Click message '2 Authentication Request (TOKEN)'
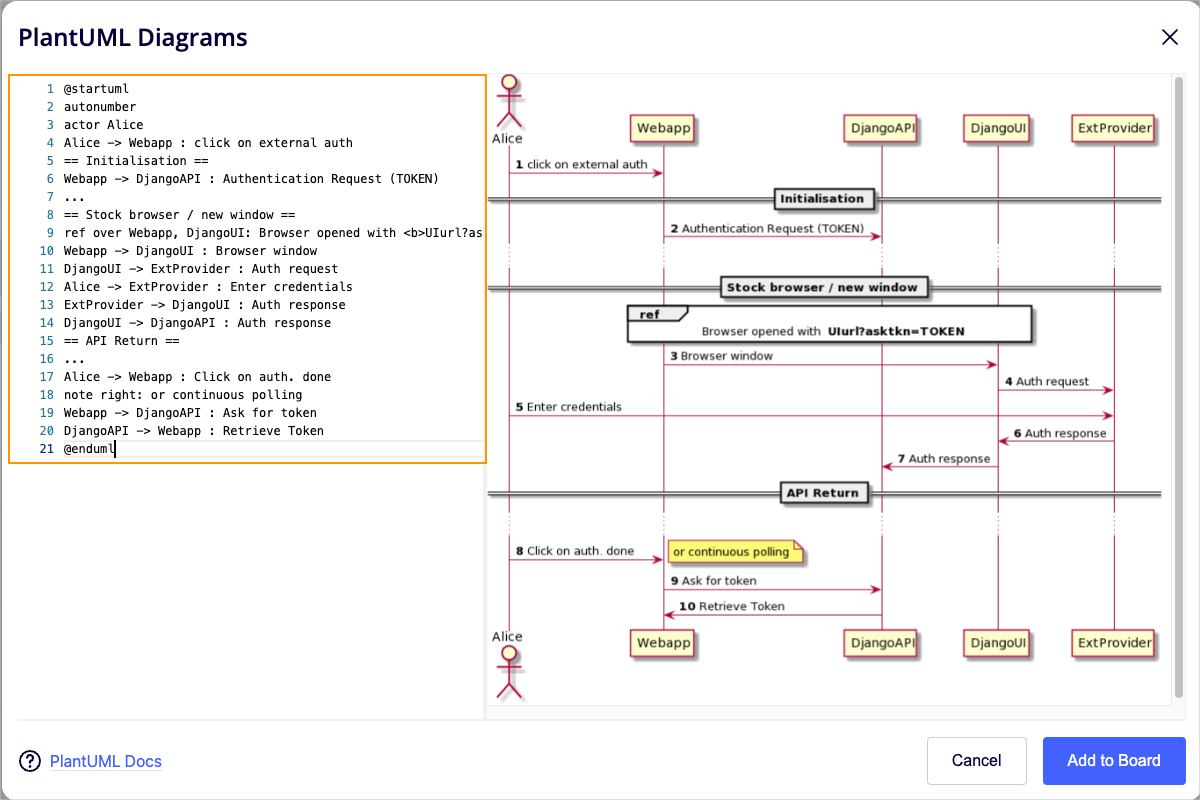The height and width of the screenshot is (800, 1200). 768,228
